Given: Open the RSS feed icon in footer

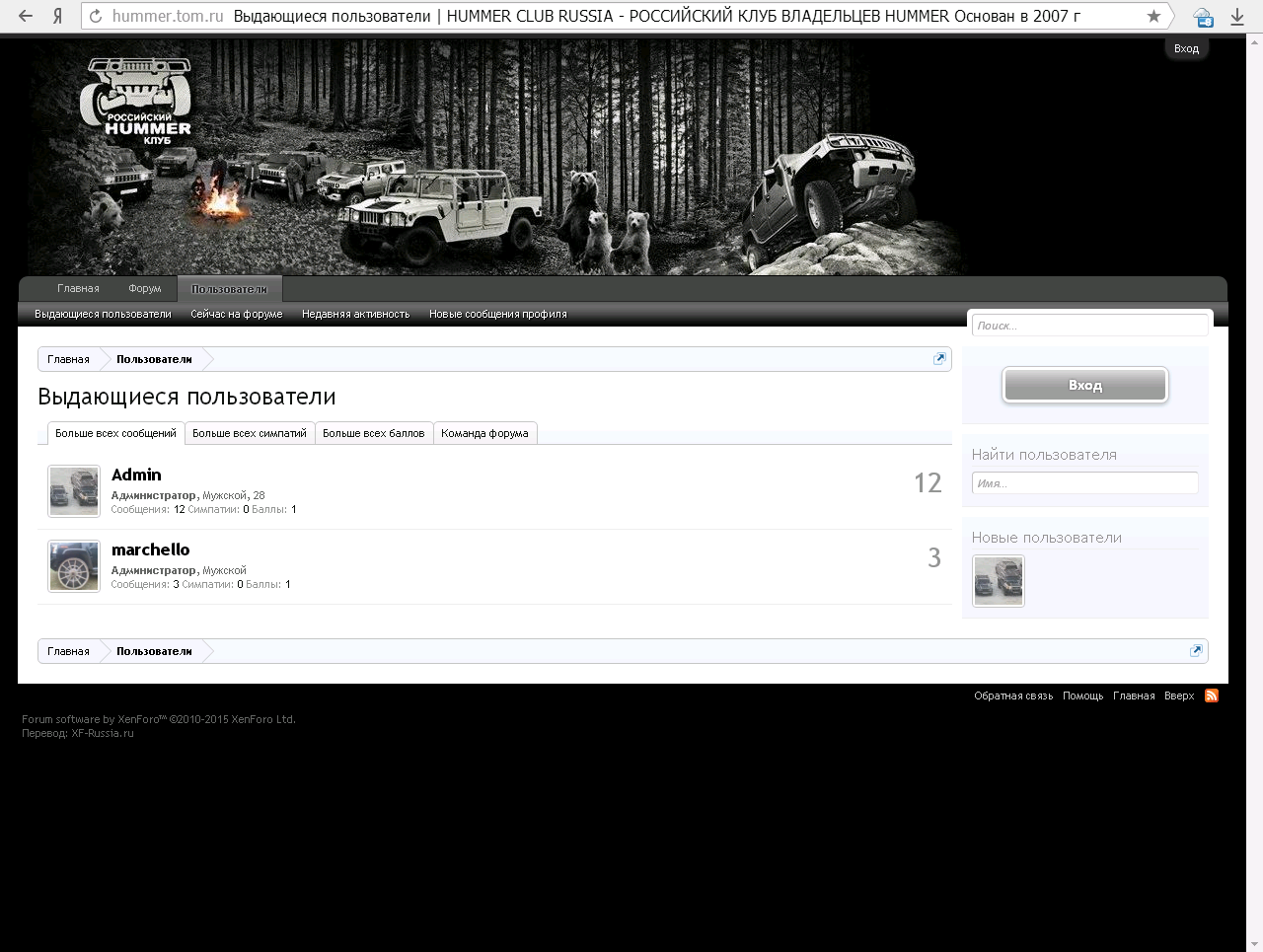Looking at the screenshot, I should pyautogui.click(x=1212, y=696).
